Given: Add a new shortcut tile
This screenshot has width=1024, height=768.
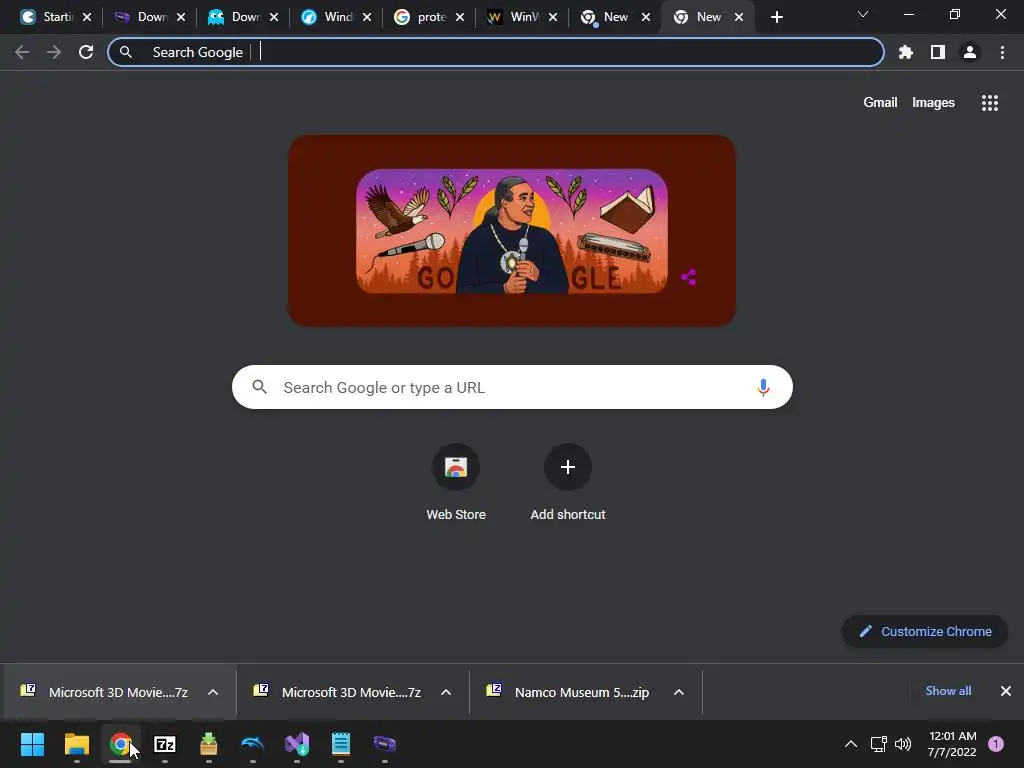Looking at the screenshot, I should click(568, 483).
